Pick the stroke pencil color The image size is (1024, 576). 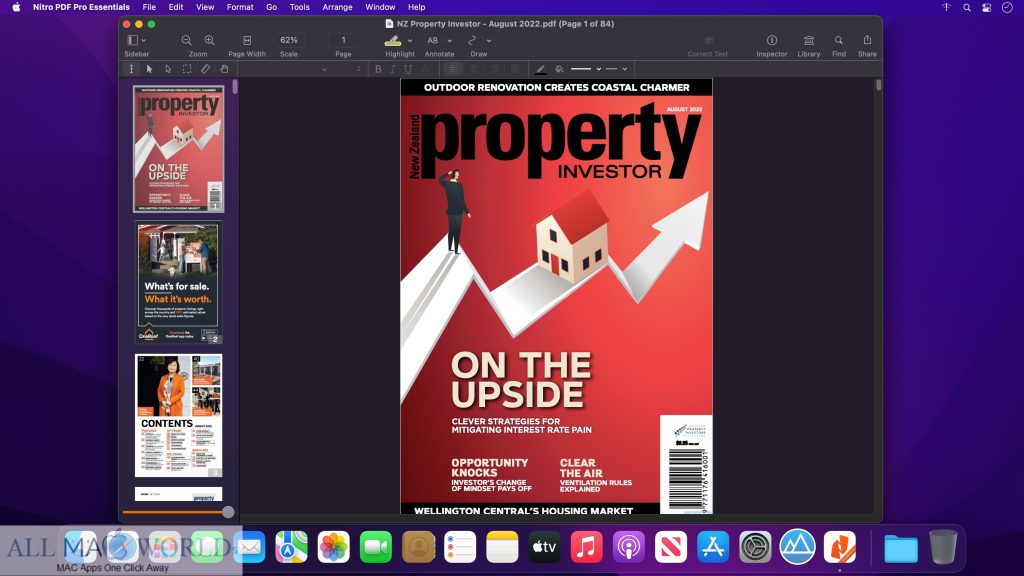tap(541, 69)
